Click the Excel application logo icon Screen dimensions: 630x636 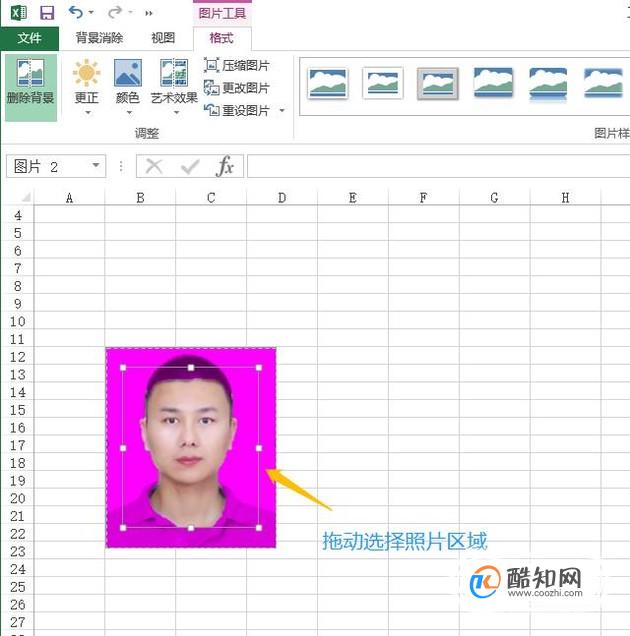point(19,13)
